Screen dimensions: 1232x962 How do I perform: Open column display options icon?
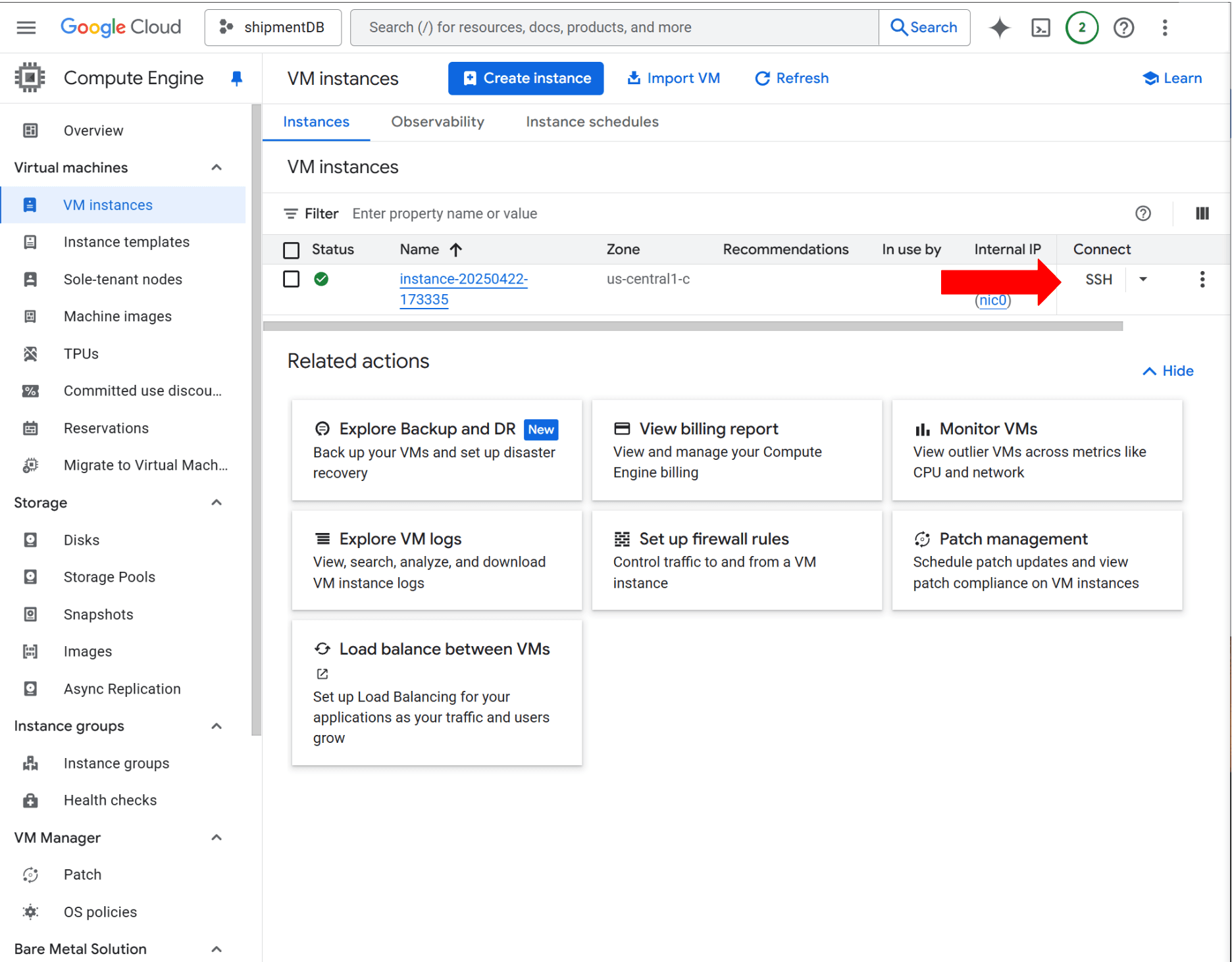pos(1202,213)
